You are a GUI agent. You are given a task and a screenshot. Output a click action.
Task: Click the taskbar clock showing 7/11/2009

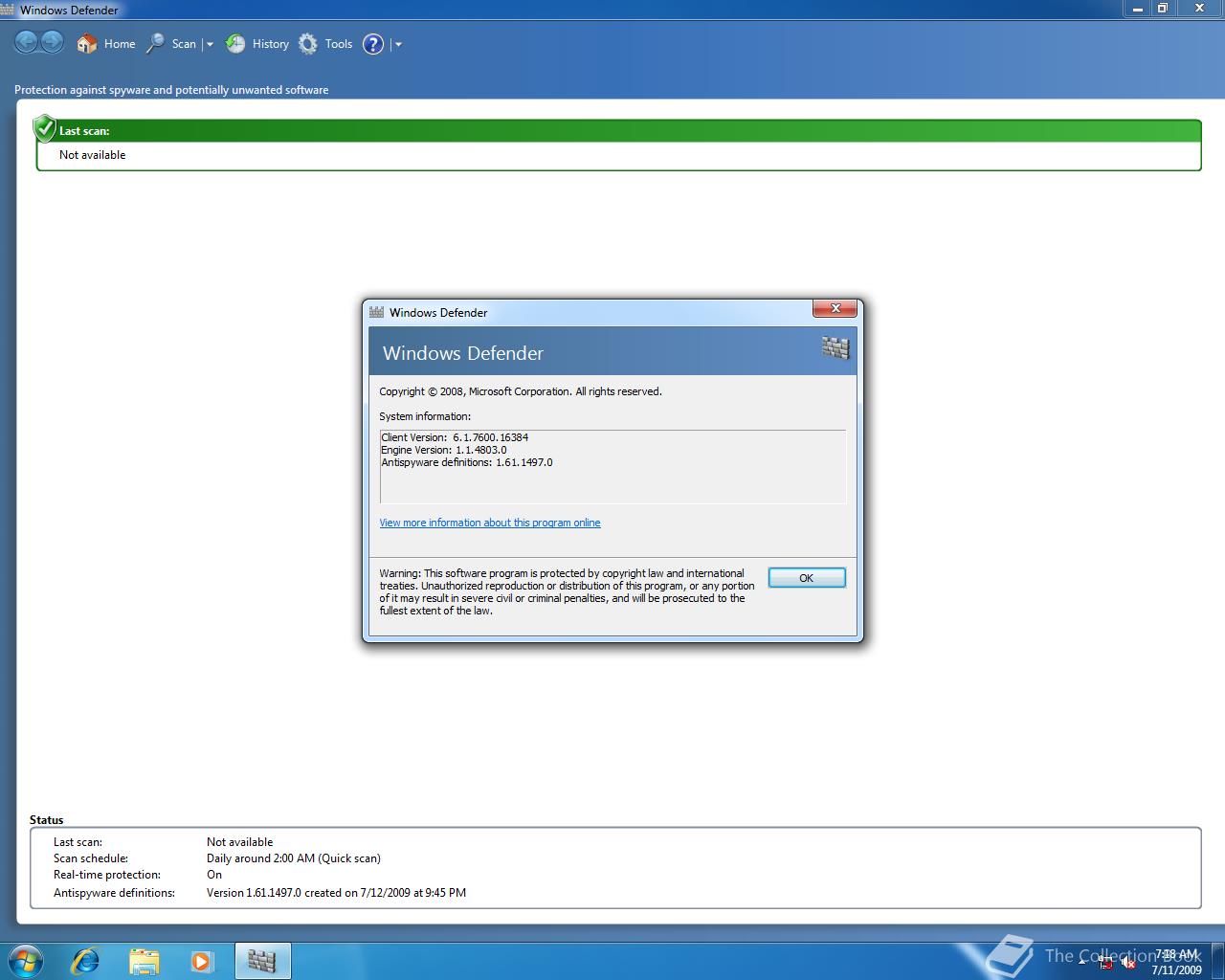point(1176,962)
